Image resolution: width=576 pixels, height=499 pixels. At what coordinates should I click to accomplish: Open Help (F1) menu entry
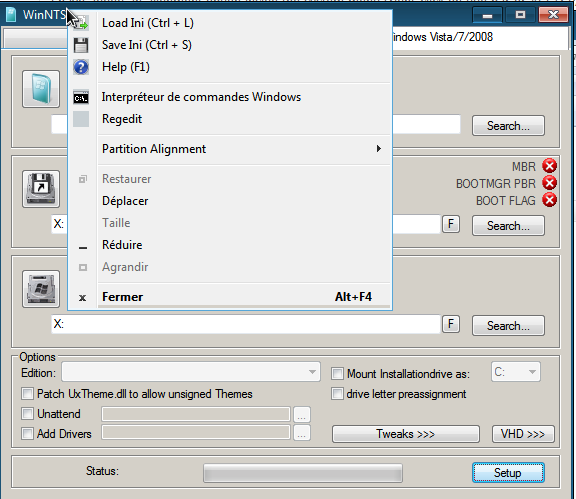tap(230, 67)
